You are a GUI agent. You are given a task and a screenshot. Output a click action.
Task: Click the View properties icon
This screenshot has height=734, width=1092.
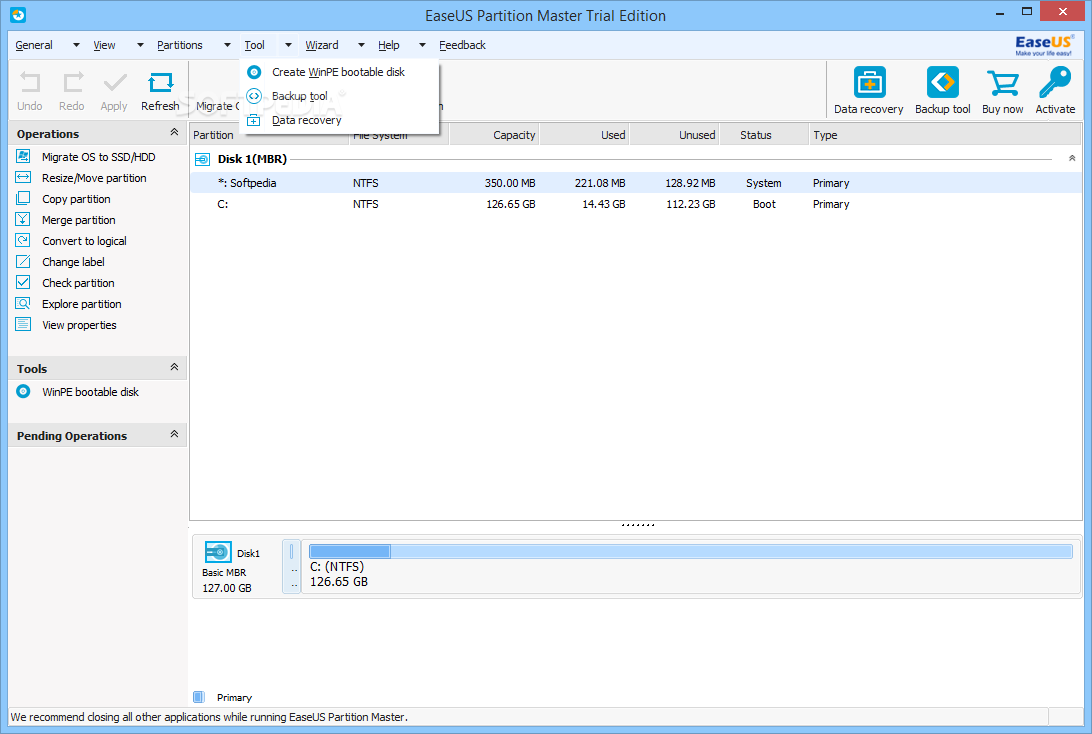coord(23,324)
